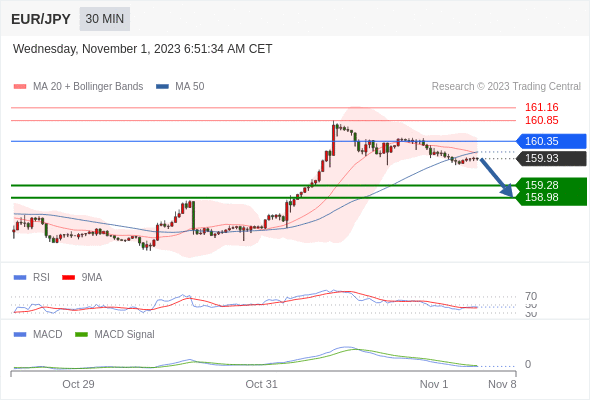This screenshot has height=400, width=590.
Task: Click the 30 MIN timeframe button
Action: point(105,19)
